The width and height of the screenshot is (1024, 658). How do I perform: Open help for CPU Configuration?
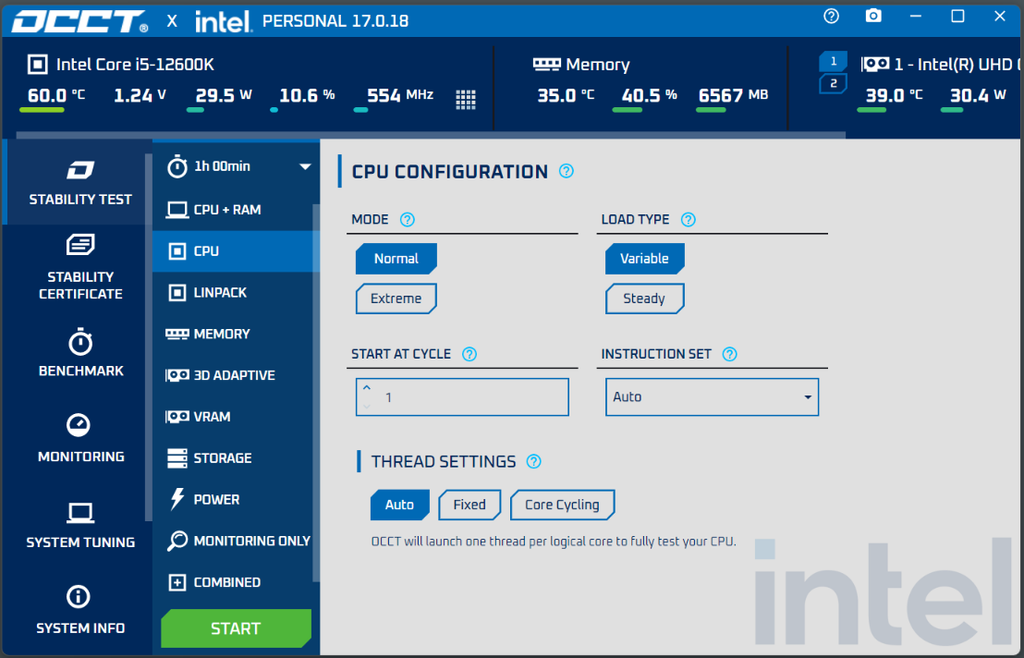click(566, 171)
